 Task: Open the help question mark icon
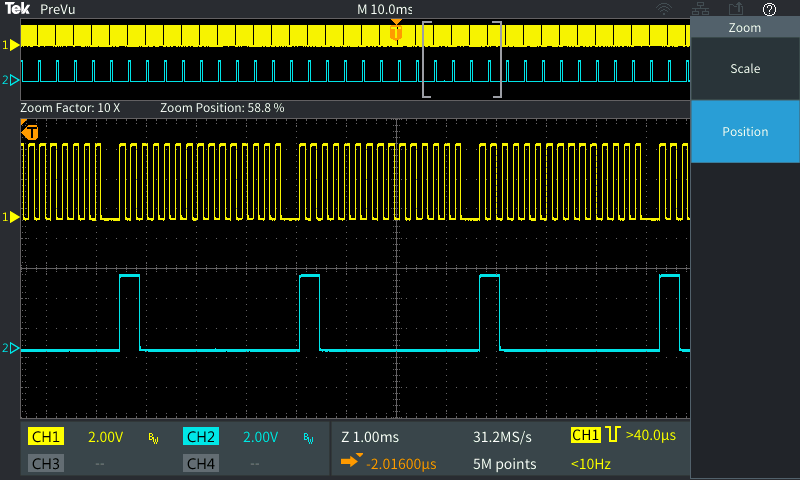pos(769,9)
